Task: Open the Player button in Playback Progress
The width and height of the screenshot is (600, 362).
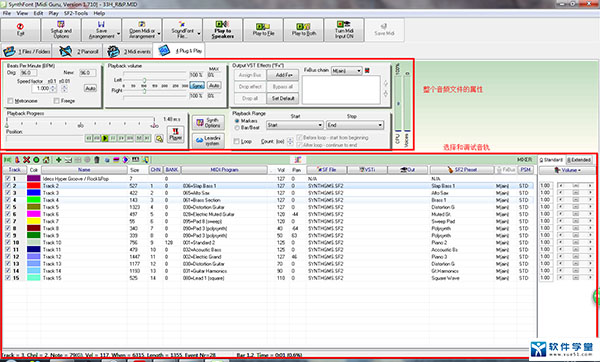Action: [x=175, y=135]
